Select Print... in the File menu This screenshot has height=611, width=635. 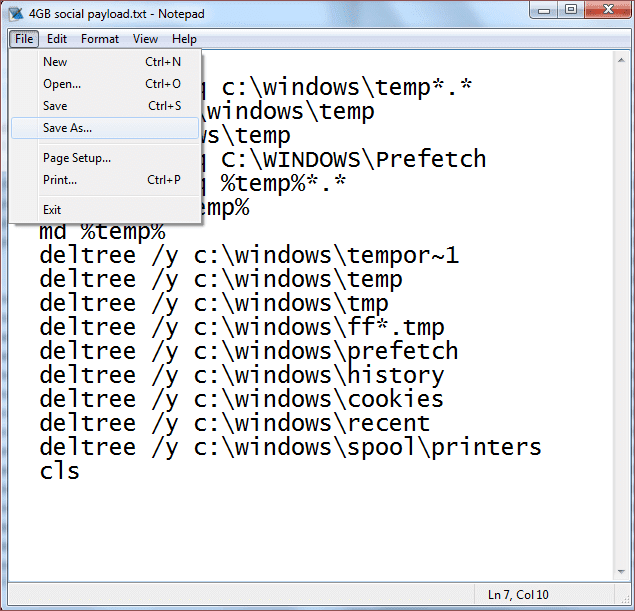(59, 180)
